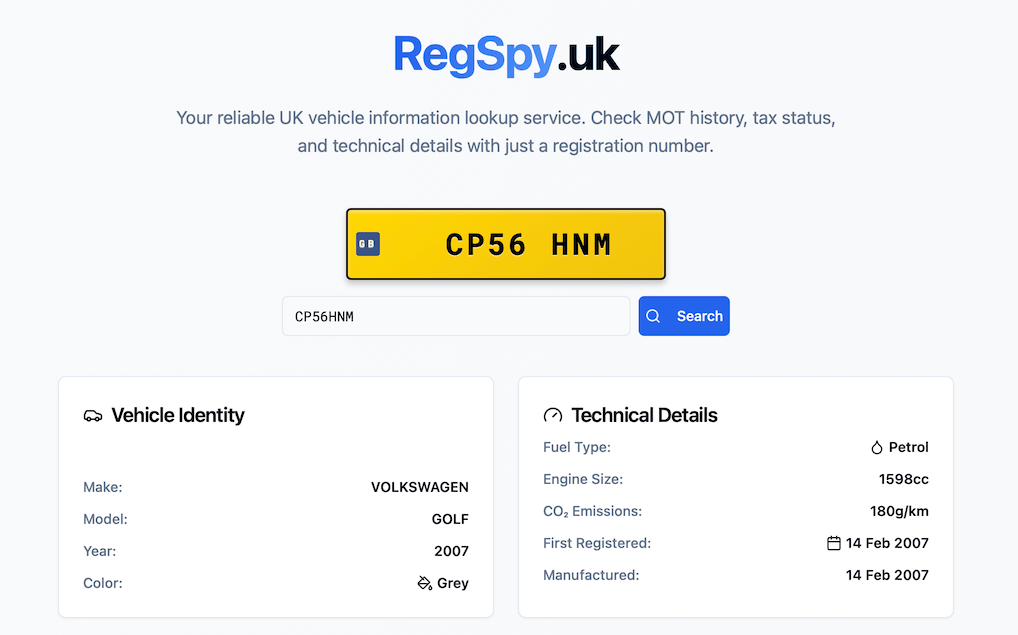Click the 180g/km CO₂ emissions value

[x=899, y=512]
